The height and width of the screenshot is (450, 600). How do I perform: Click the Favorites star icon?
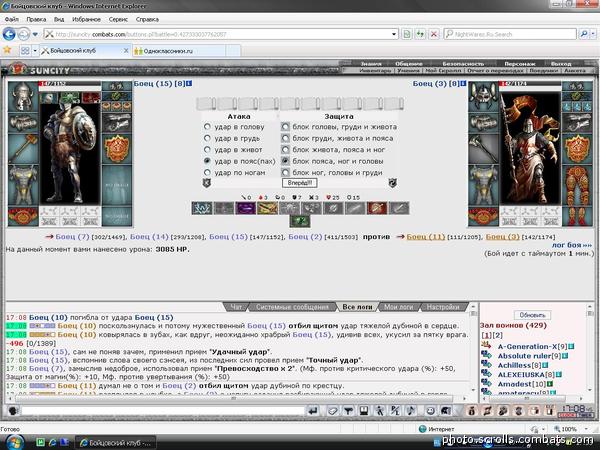pos(7,50)
